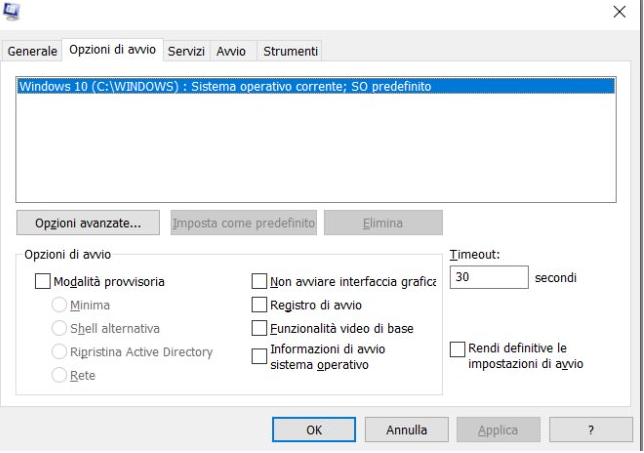Check Non avviare interfaccia grafica

259,282
